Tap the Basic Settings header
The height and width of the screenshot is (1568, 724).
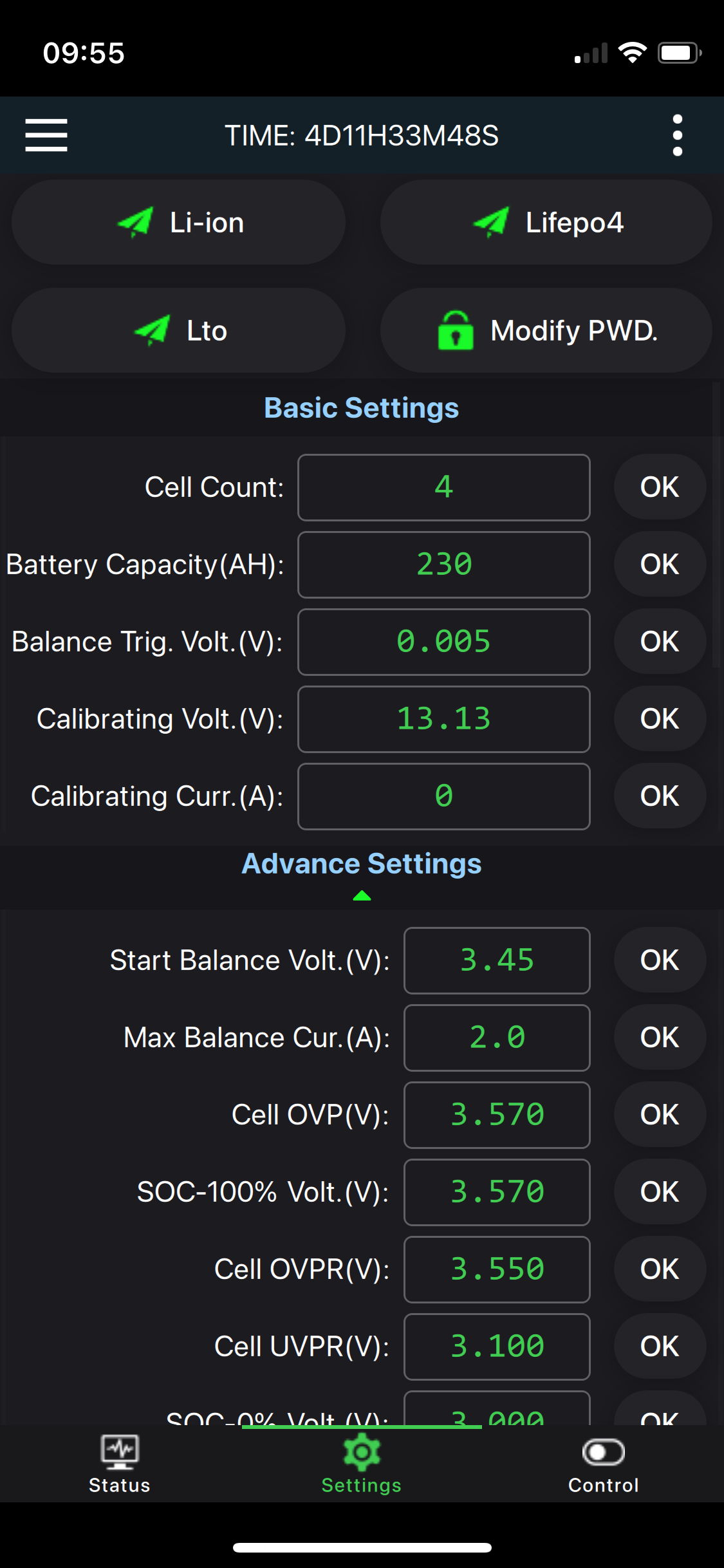tap(362, 408)
